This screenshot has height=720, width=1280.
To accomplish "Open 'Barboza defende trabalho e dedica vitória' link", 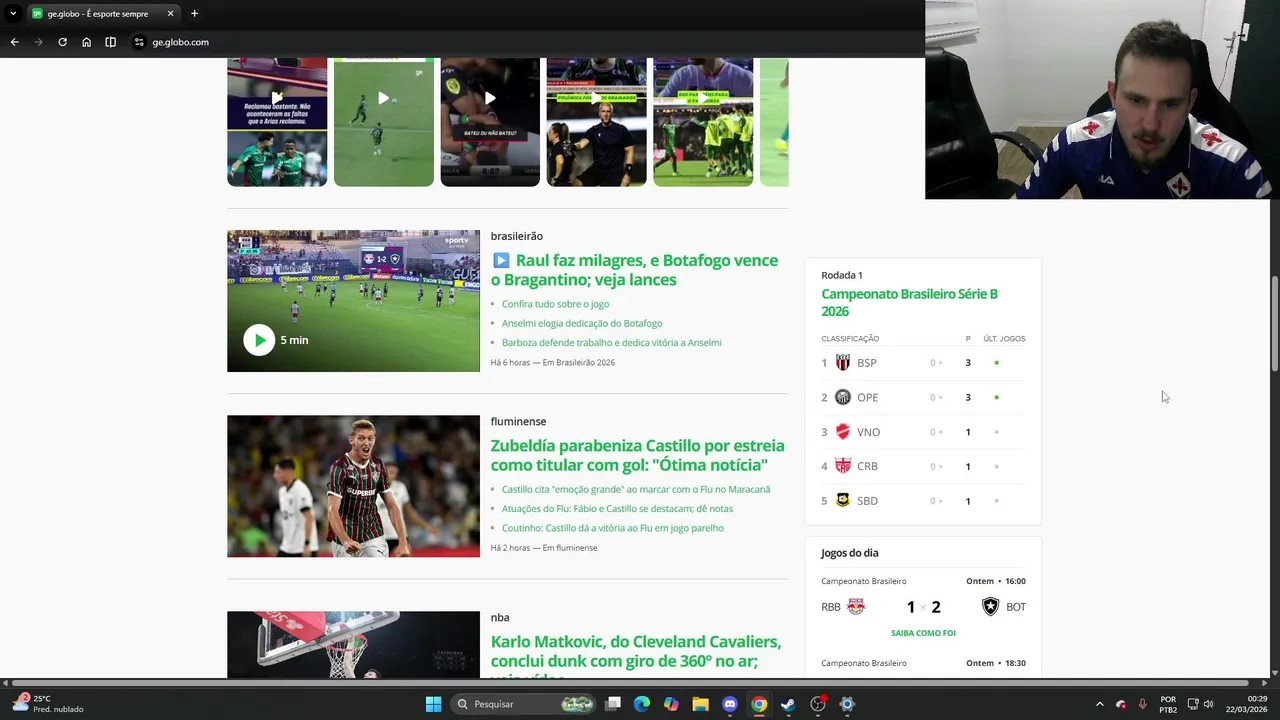I will point(611,342).
